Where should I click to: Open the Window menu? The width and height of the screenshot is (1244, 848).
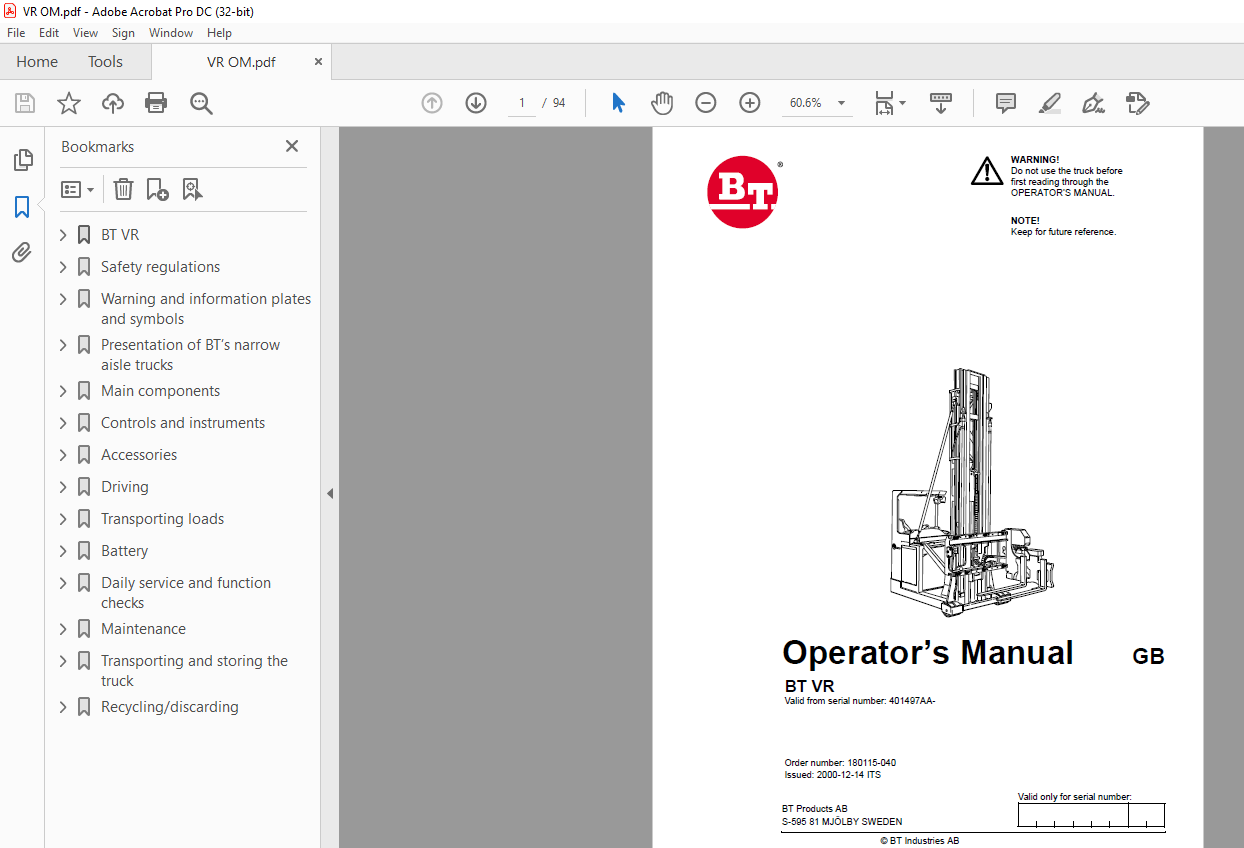(171, 33)
